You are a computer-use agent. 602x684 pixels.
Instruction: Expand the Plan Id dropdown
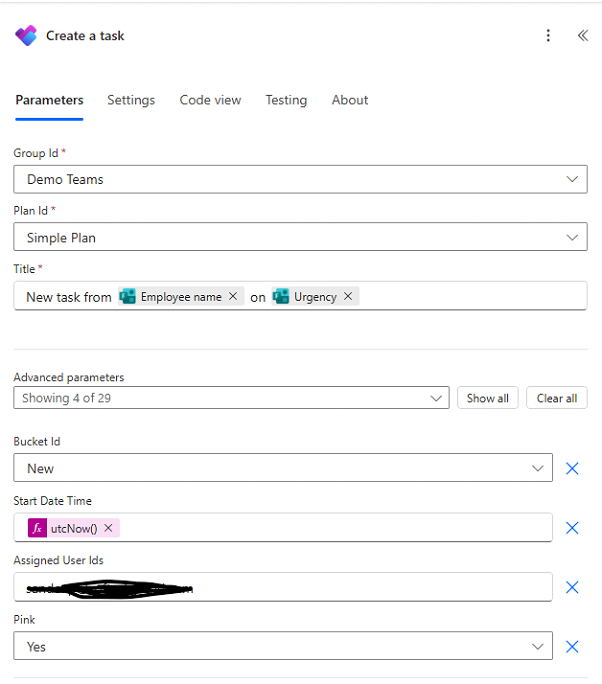[x=572, y=238]
